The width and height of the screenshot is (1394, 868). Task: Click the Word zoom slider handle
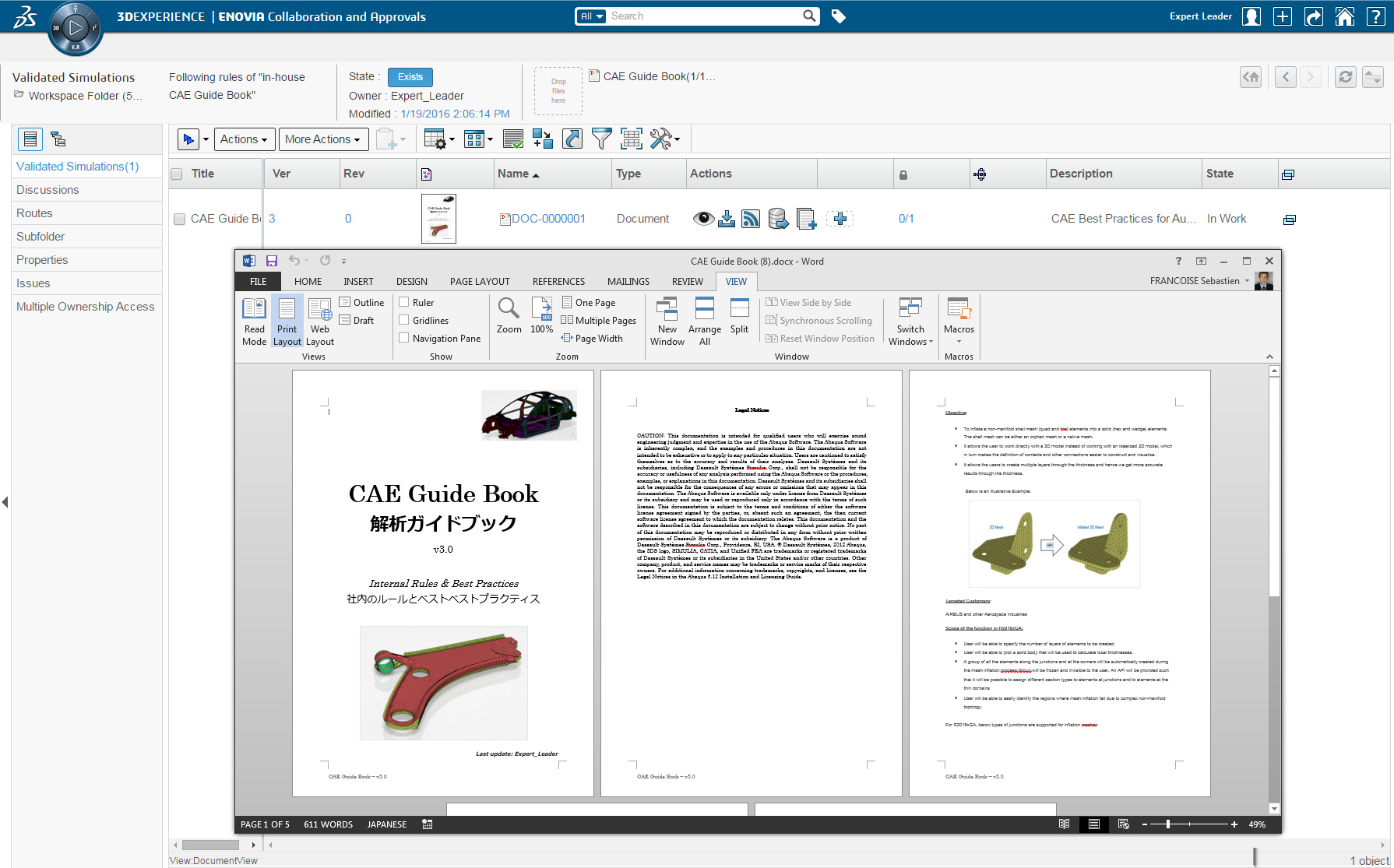[x=1168, y=824]
